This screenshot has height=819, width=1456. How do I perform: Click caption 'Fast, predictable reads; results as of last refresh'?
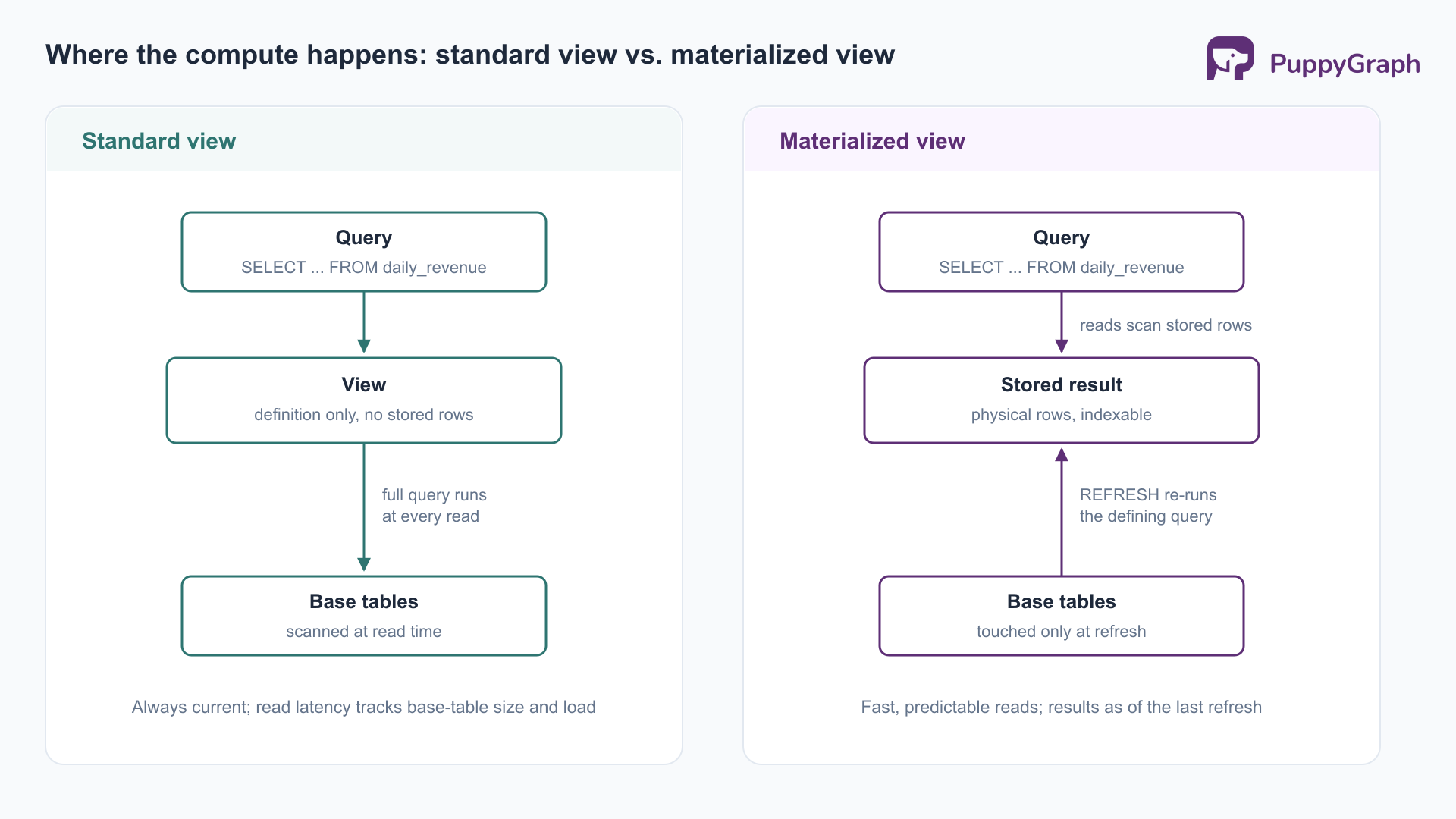pyautogui.click(x=1062, y=708)
